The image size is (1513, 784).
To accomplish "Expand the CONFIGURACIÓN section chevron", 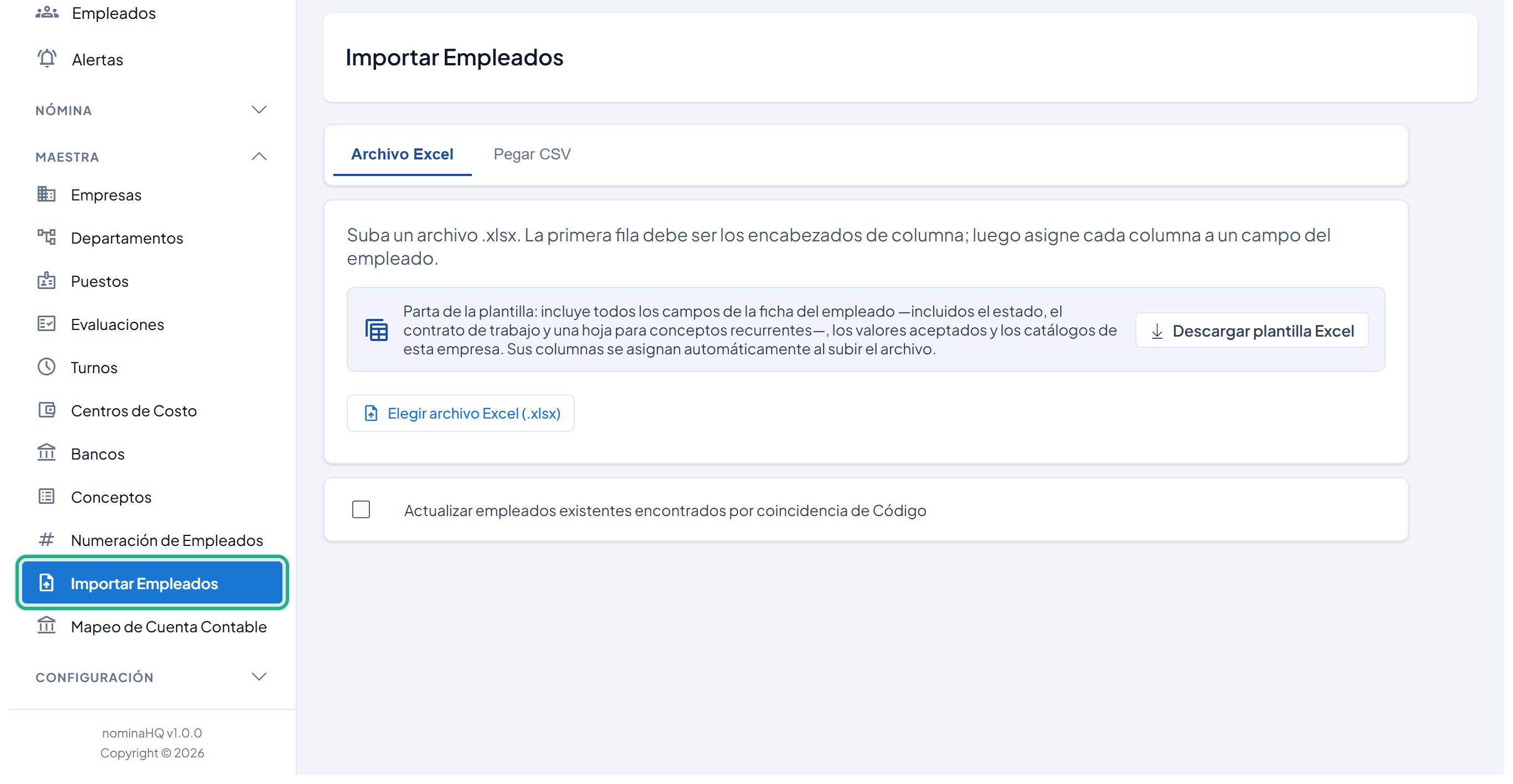I will (260, 680).
